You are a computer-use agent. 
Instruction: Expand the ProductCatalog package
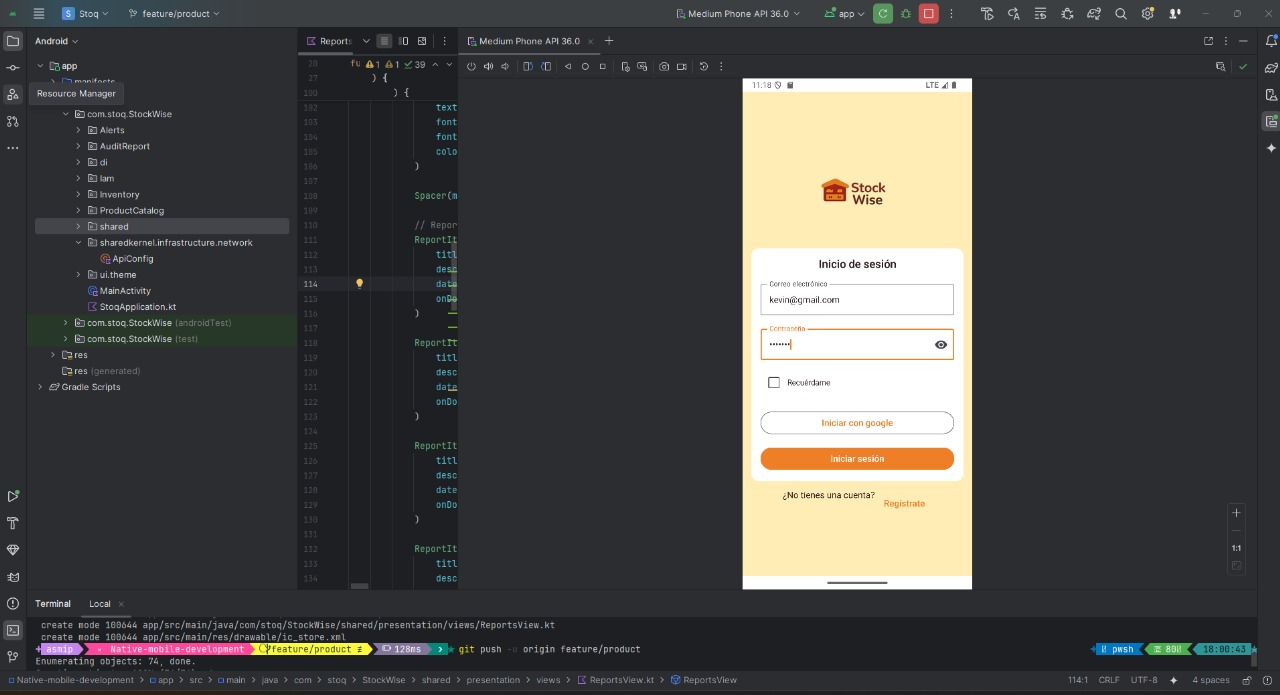(79, 210)
